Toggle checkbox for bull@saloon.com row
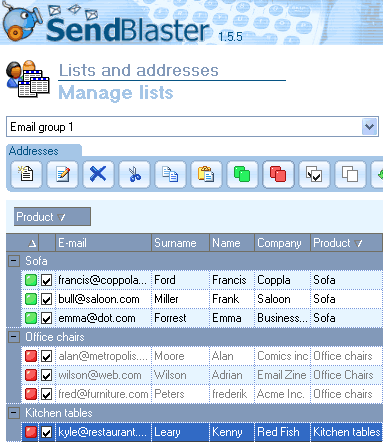This screenshot has width=383, height=442. [x=47, y=299]
